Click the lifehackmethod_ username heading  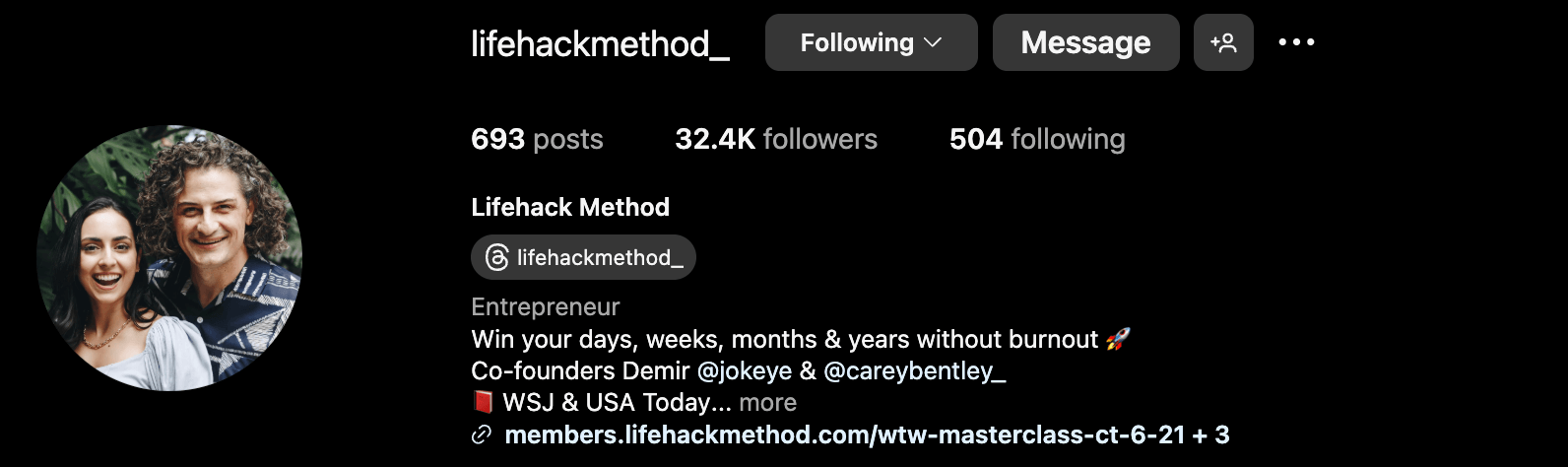pyautogui.click(x=600, y=43)
